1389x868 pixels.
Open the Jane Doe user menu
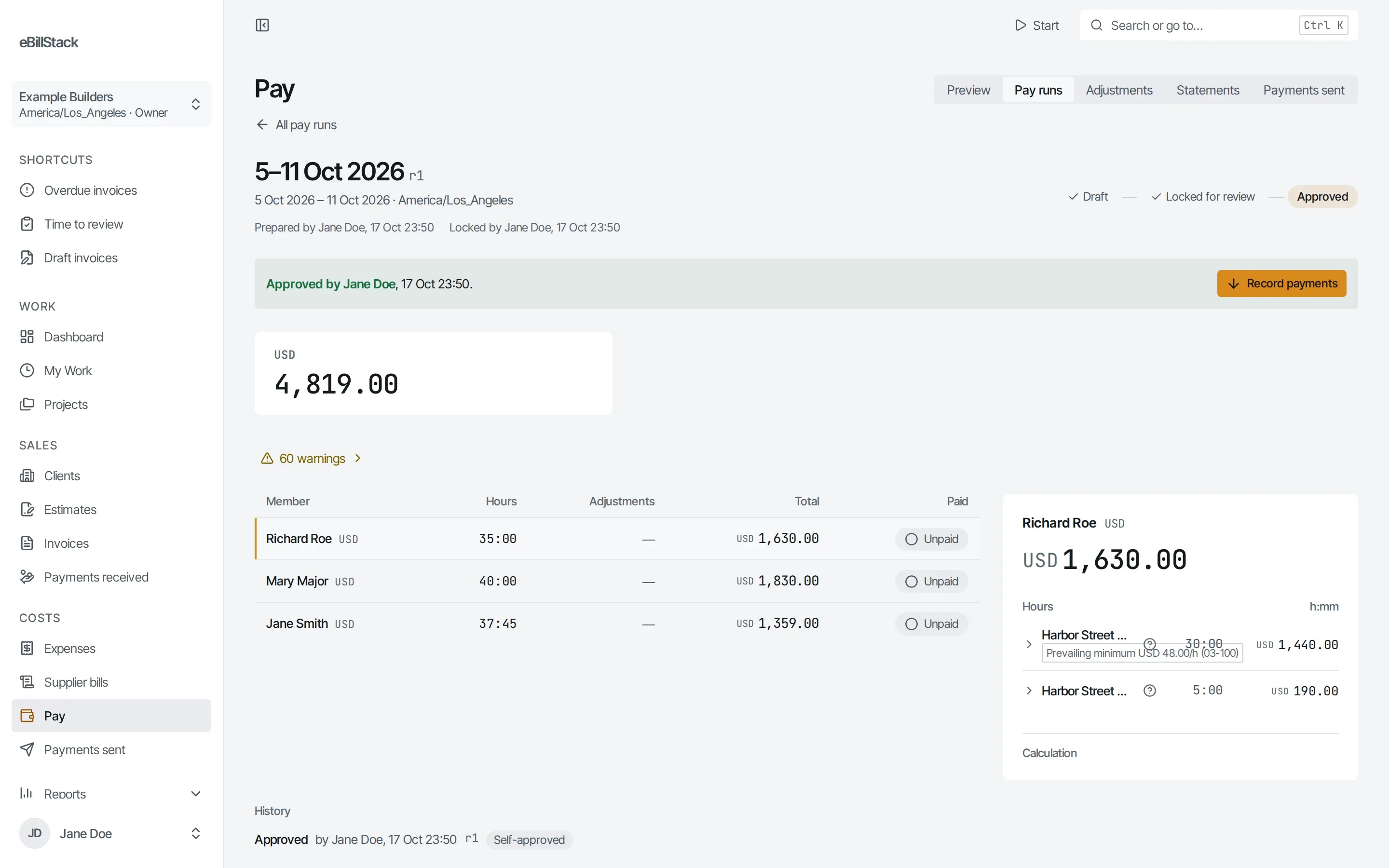click(x=111, y=834)
